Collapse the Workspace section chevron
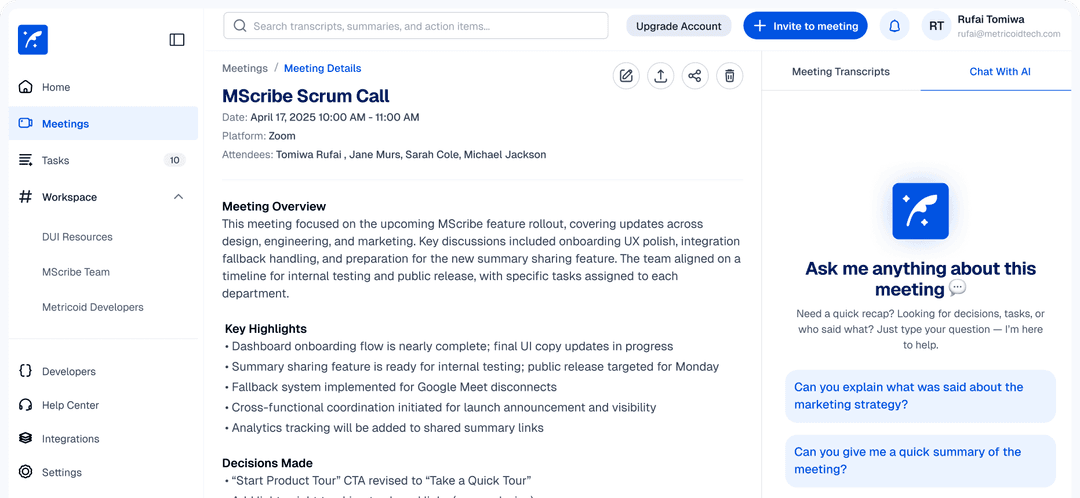 click(x=178, y=197)
